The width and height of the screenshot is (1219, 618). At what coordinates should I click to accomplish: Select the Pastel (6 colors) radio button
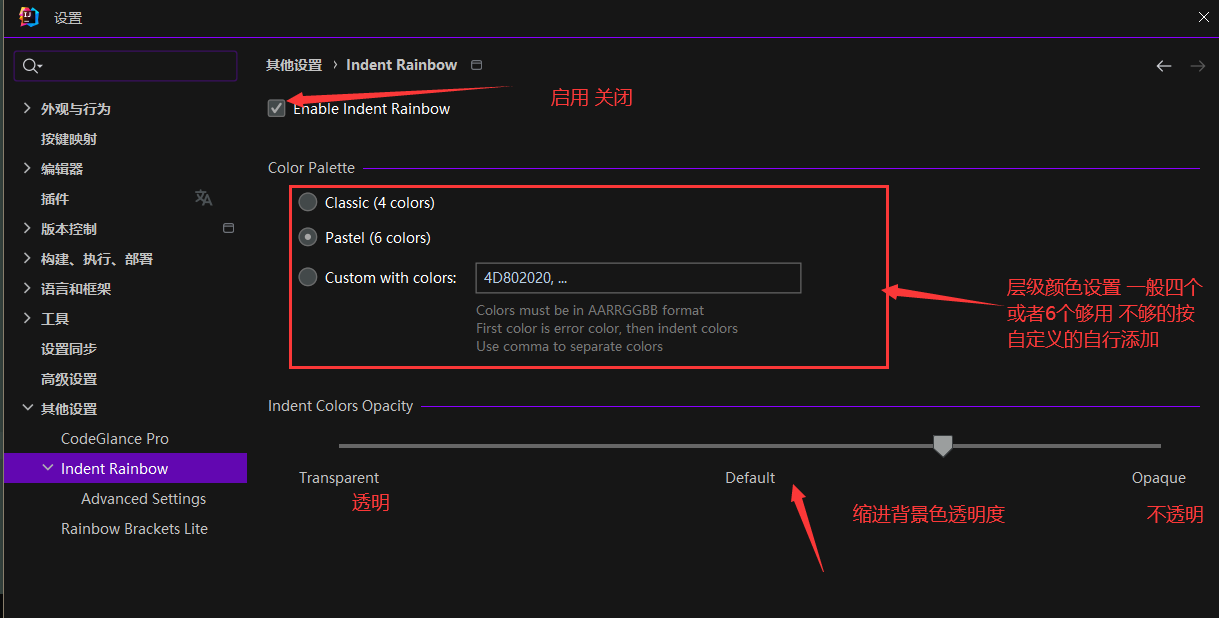coord(308,238)
